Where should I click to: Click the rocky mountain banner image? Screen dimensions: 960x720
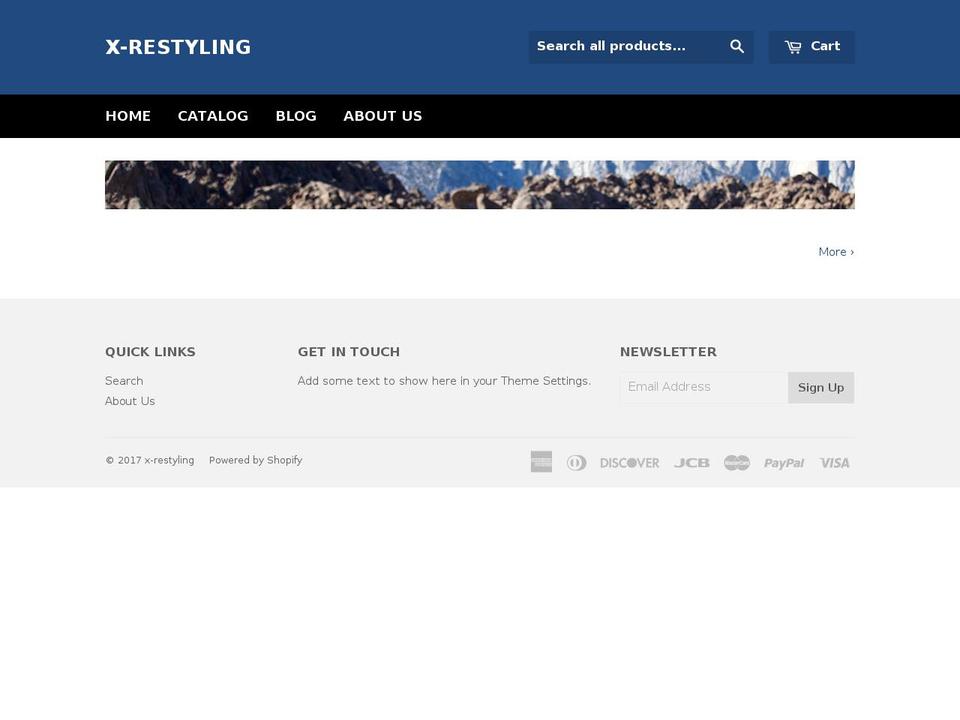[480, 185]
